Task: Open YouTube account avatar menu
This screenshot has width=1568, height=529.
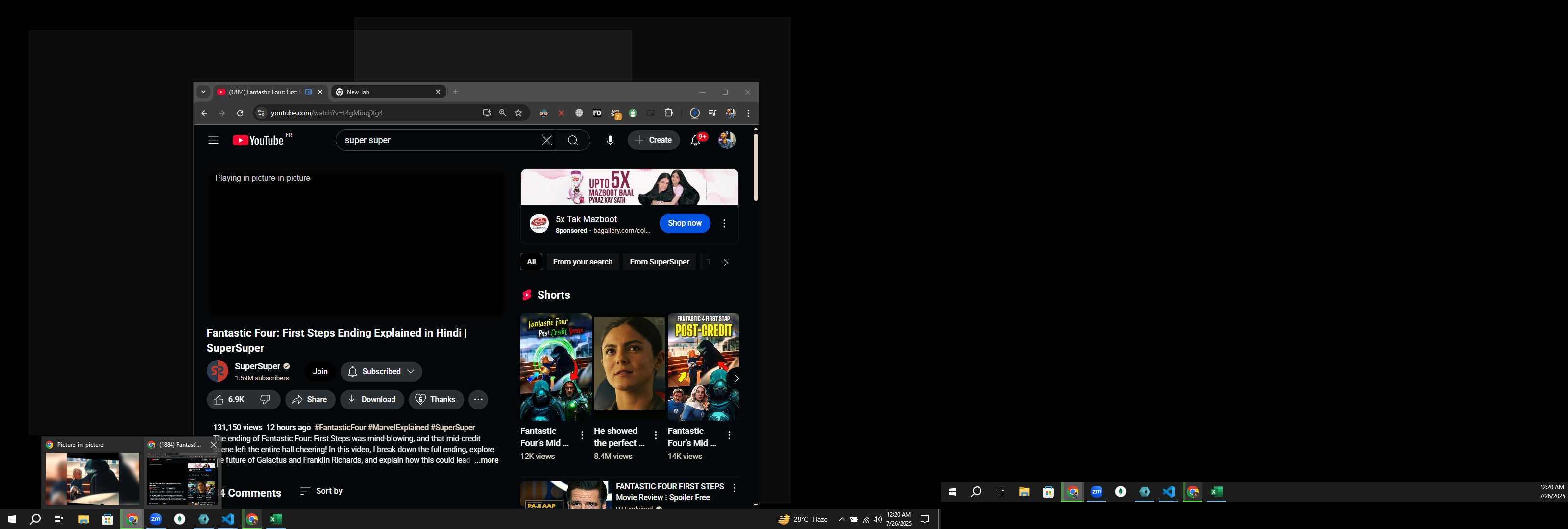Action: (x=727, y=140)
